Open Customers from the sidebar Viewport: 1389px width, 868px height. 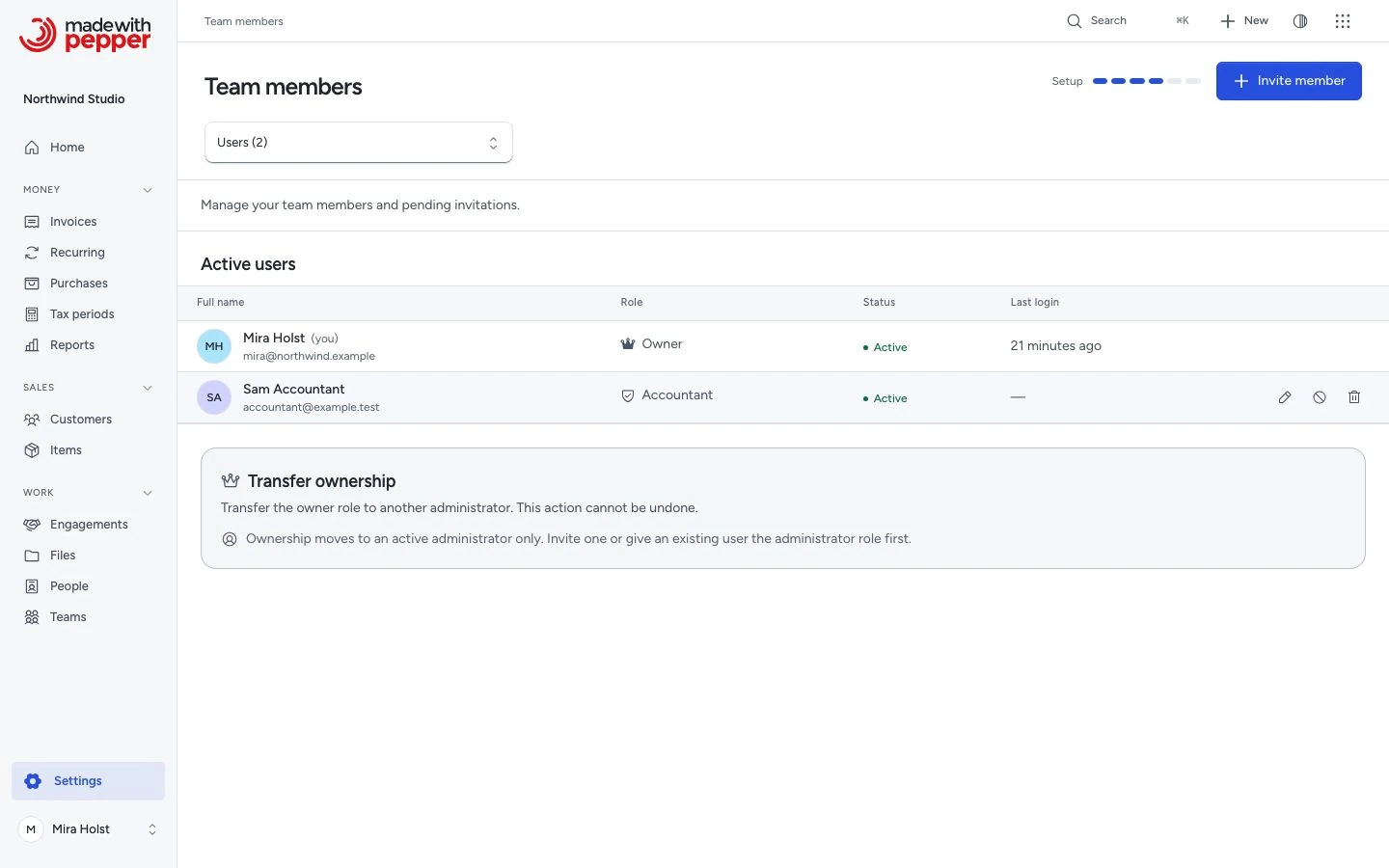(x=88, y=420)
